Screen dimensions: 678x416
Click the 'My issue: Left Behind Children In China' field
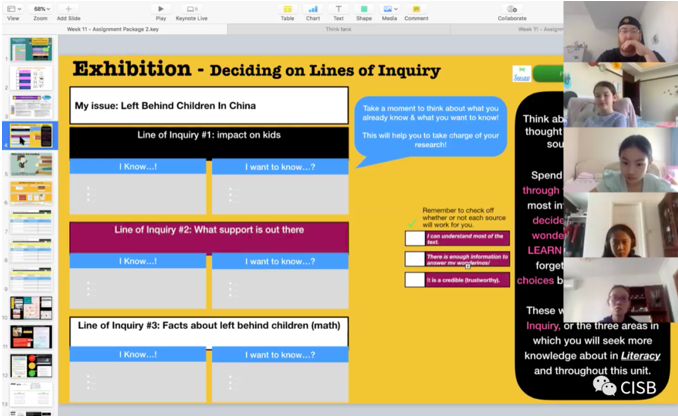pos(209,106)
